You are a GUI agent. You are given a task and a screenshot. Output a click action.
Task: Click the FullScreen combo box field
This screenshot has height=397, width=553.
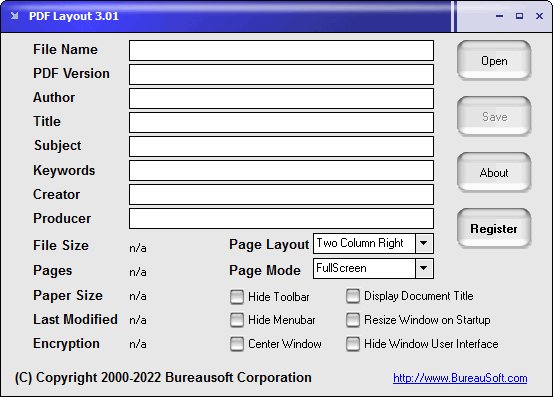coord(373,268)
